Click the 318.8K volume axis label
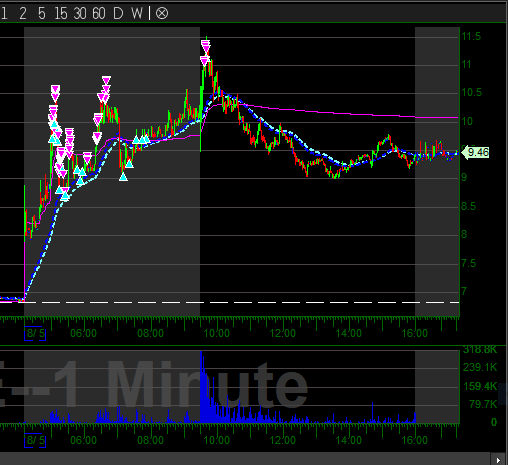Screen dimensions: 508x465 480,350
